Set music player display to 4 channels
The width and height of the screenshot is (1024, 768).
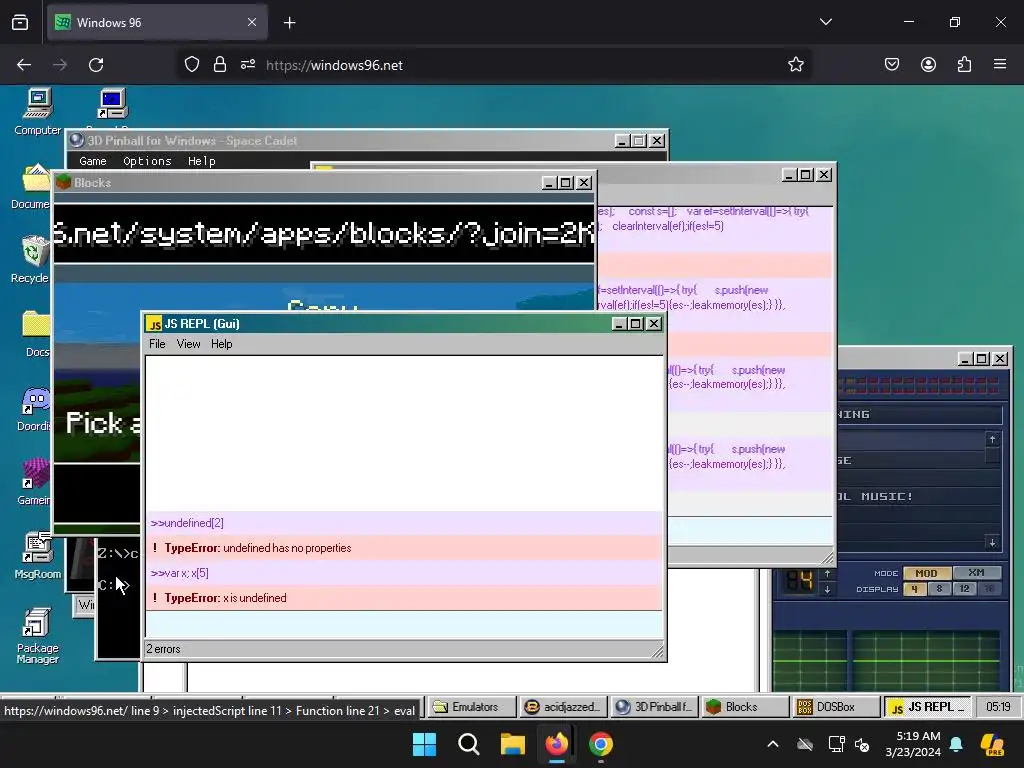tap(914, 588)
